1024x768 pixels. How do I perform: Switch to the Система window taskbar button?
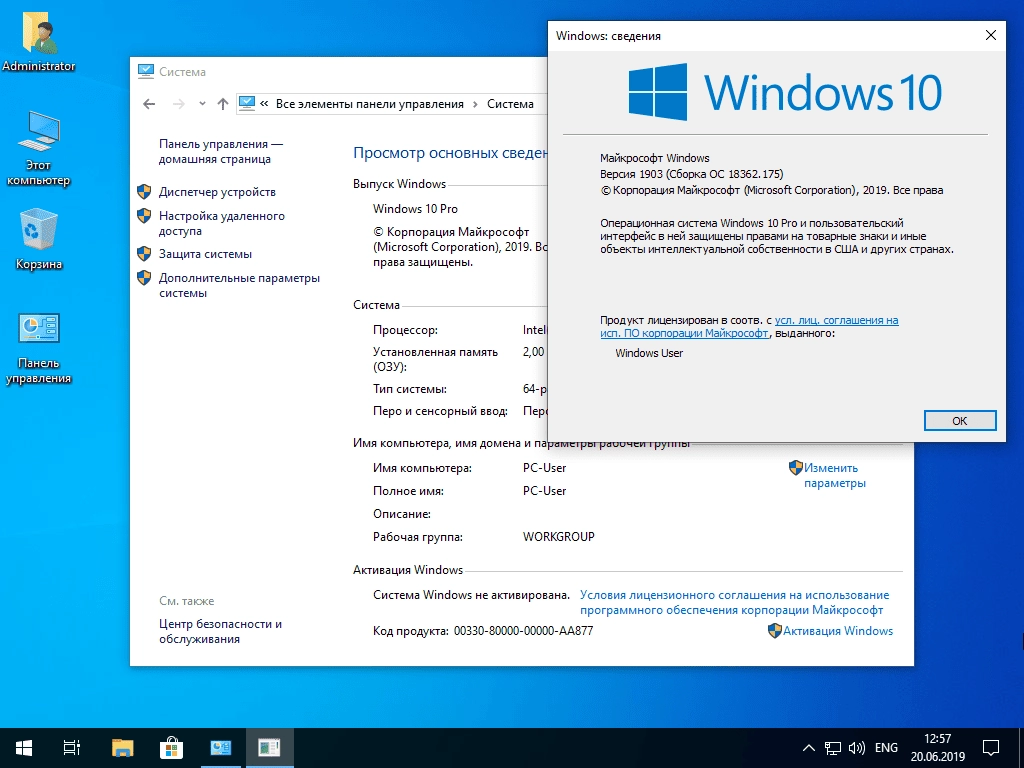[x=220, y=748]
